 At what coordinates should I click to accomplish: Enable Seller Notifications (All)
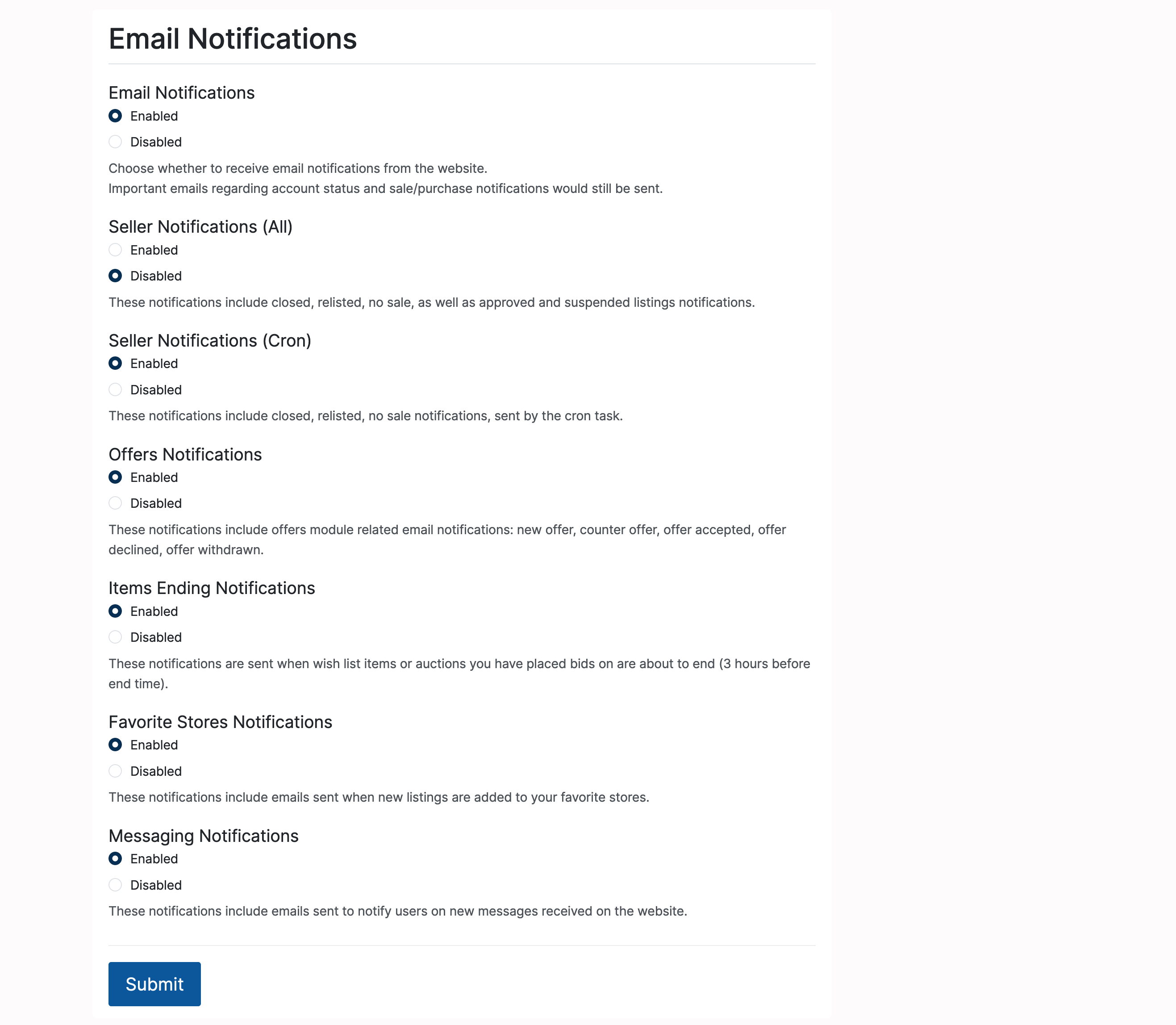116,250
